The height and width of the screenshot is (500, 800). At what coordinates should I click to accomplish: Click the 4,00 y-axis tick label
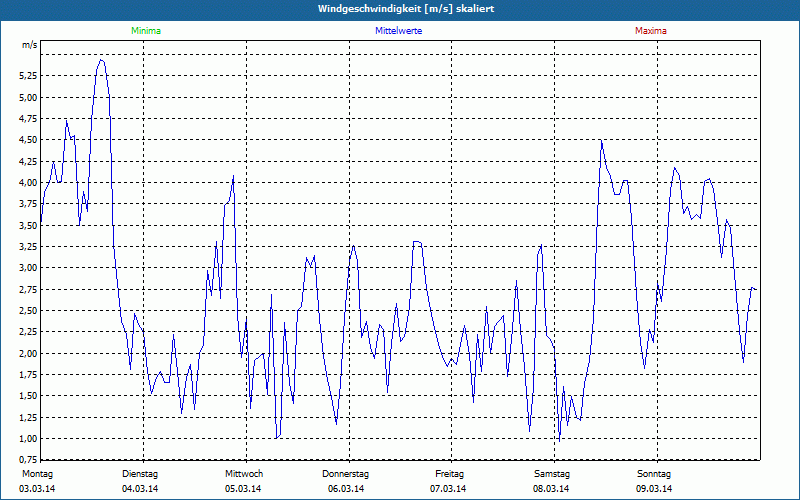coord(28,183)
